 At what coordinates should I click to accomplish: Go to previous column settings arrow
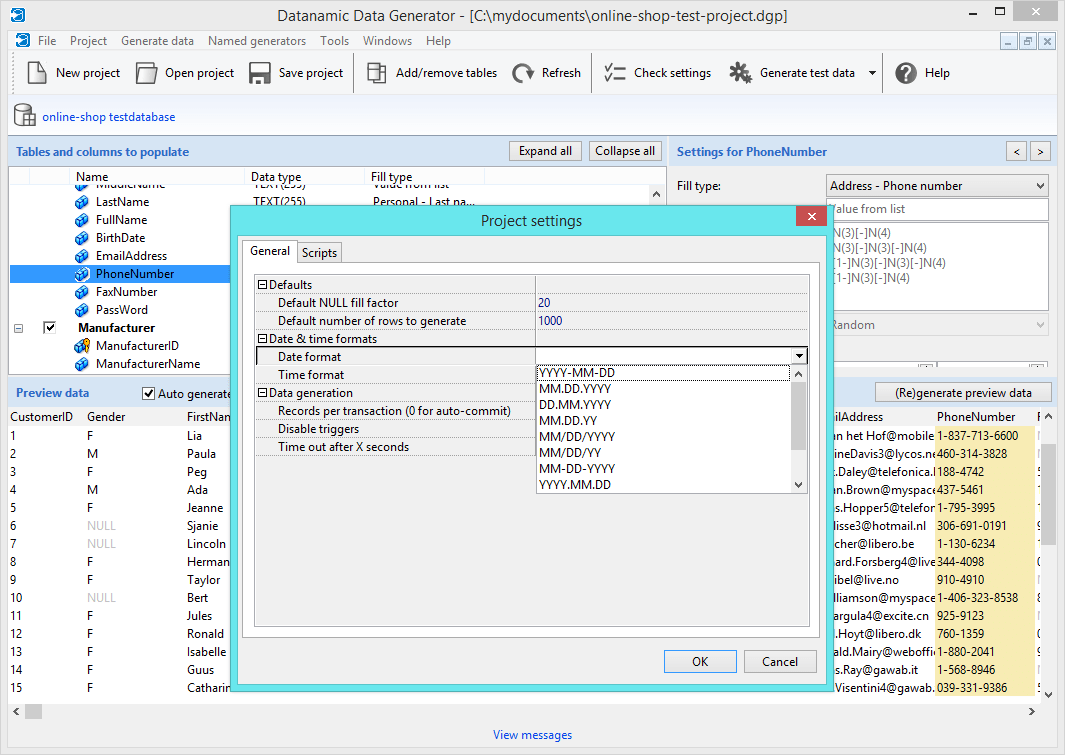pos(1016,151)
